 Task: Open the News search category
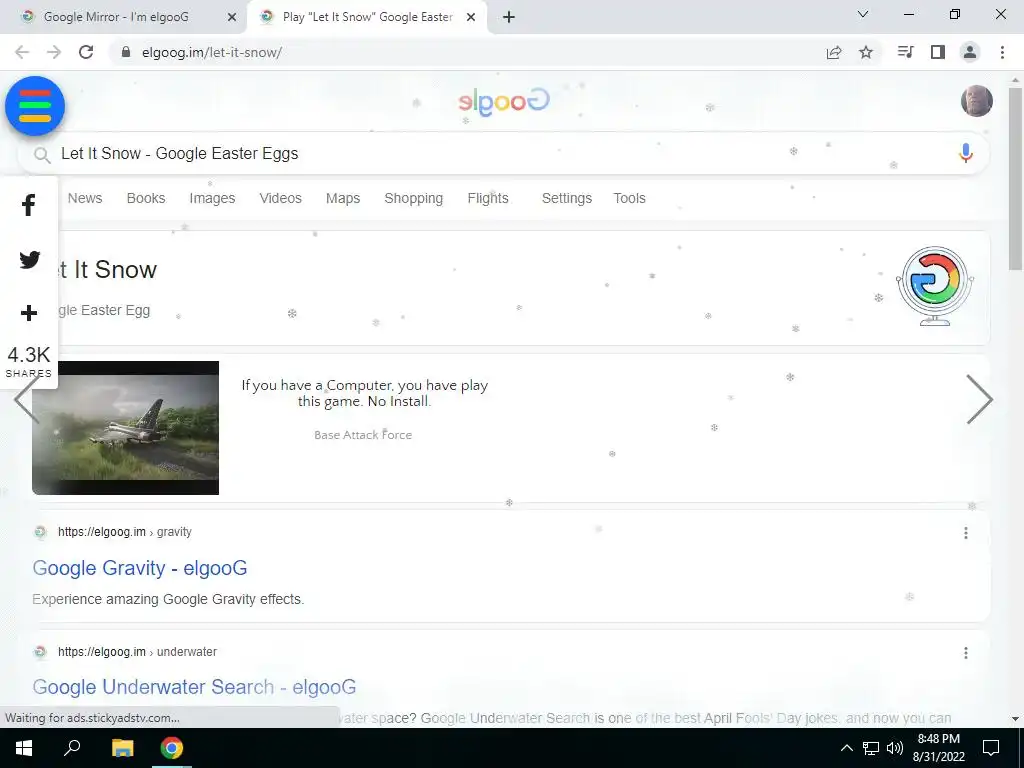coord(85,198)
